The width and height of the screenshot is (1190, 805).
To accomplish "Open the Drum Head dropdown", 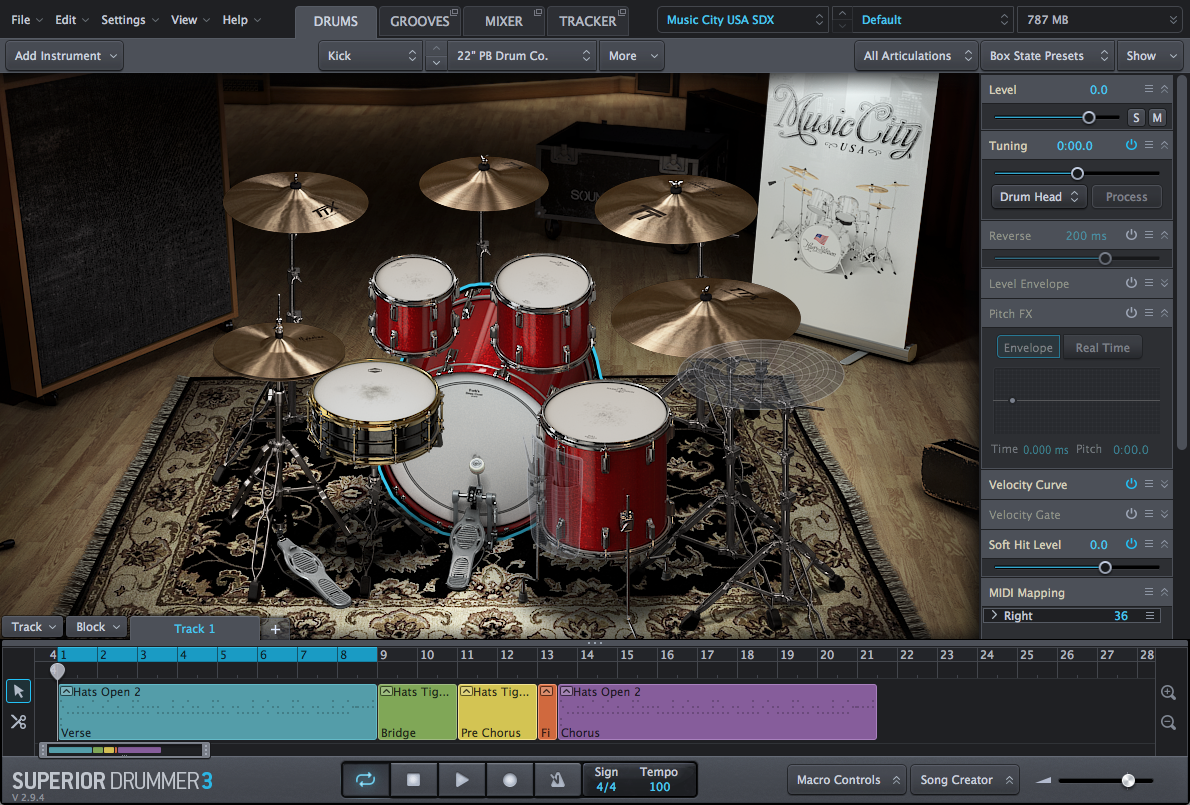I will click(1039, 197).
